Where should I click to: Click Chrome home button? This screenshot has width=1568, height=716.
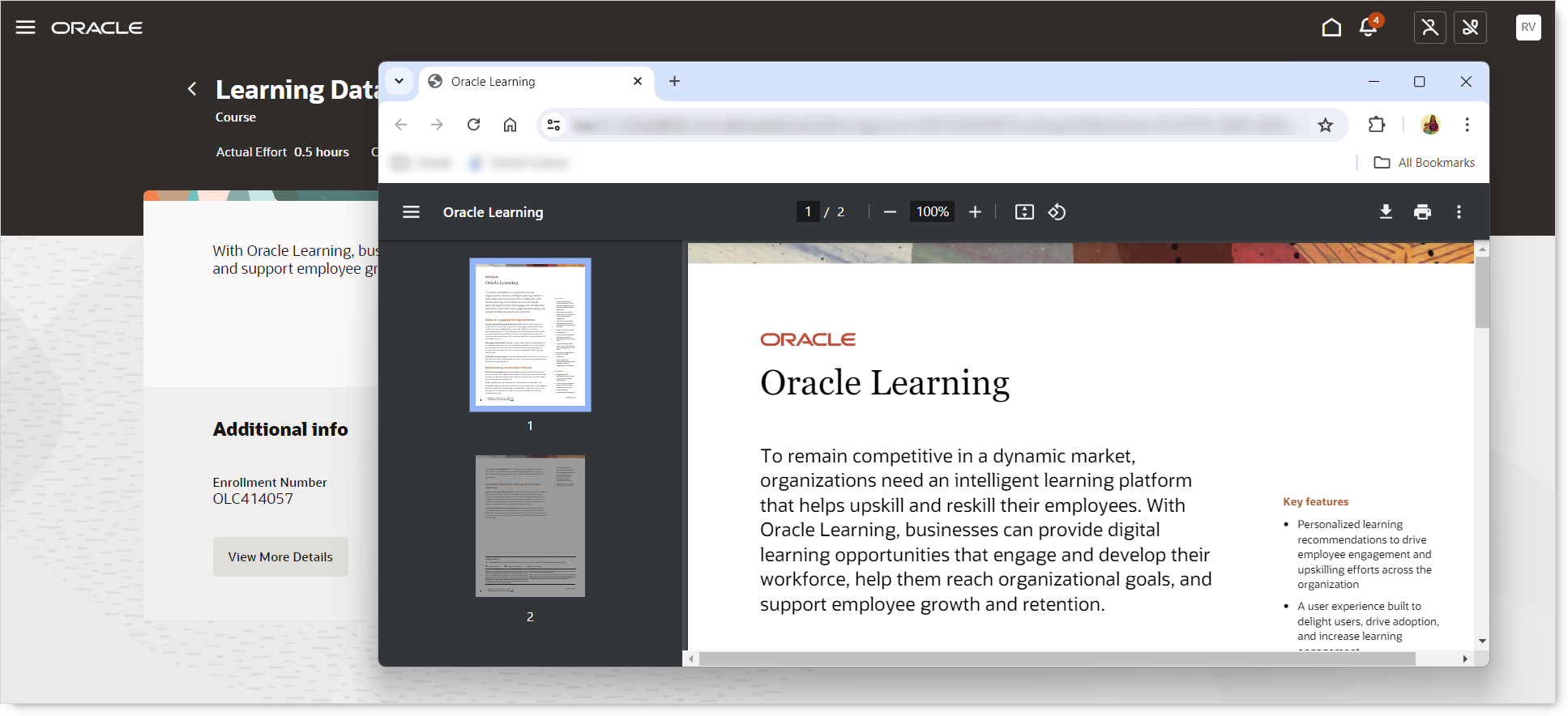[510, 125]
